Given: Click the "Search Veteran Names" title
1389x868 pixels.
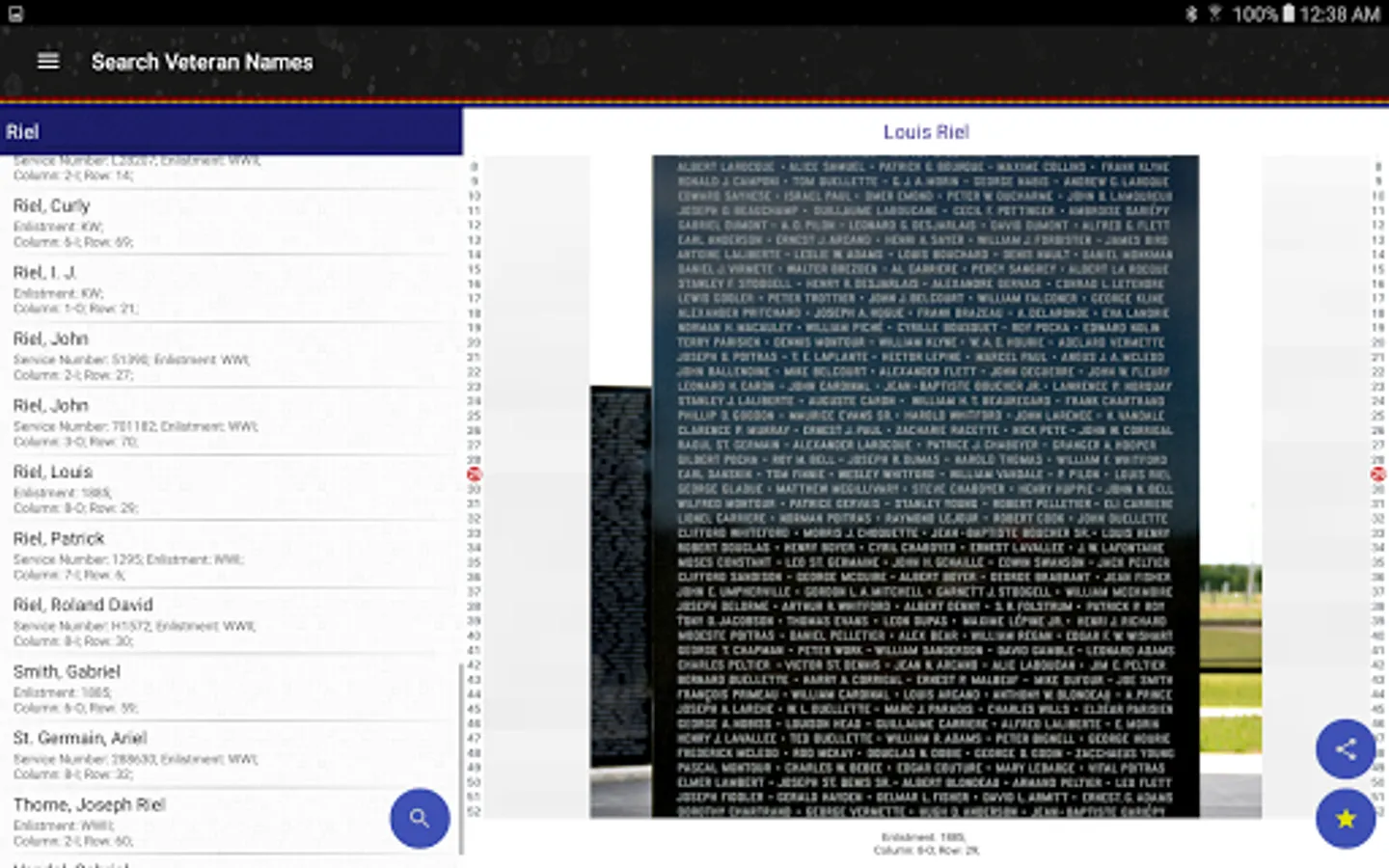Looking at the screenshot, I should coord(203,62).
